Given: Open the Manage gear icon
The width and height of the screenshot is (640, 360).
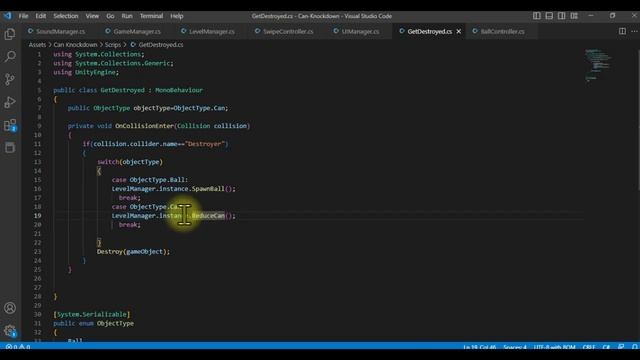Looking at the screenshot, I should coord(10,331).
